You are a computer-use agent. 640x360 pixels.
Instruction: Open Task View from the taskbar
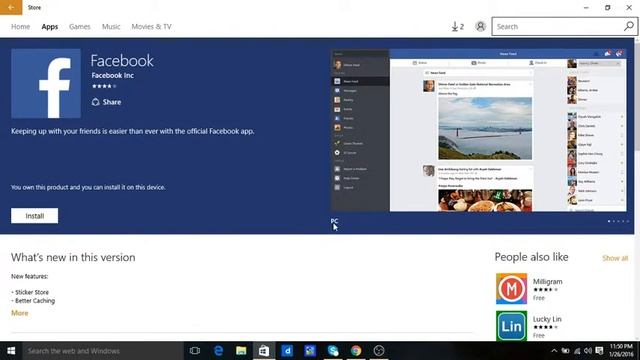(195, 351)
